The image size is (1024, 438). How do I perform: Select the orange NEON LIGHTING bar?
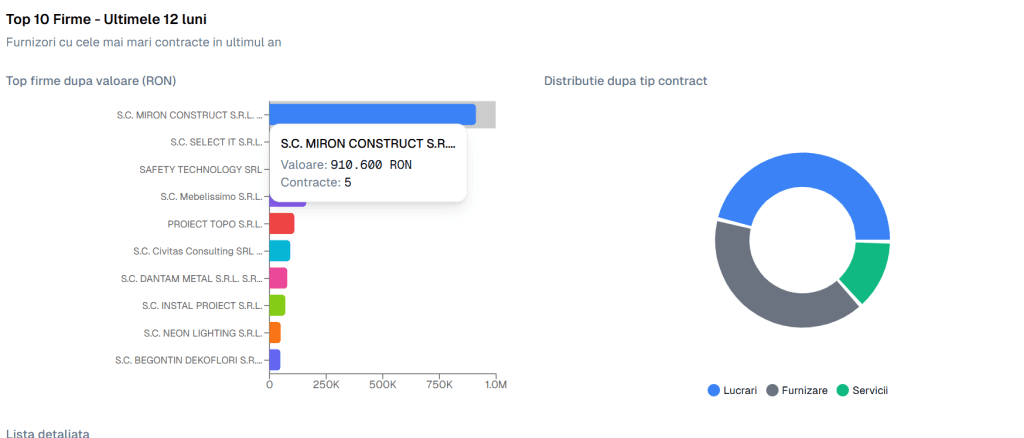coord(275,333)
